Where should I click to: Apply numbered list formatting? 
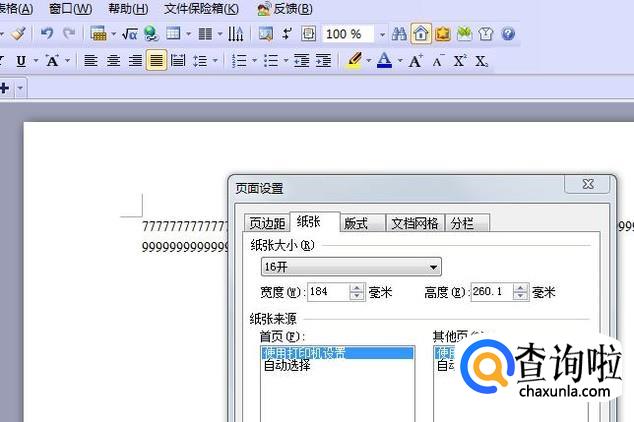239,61
